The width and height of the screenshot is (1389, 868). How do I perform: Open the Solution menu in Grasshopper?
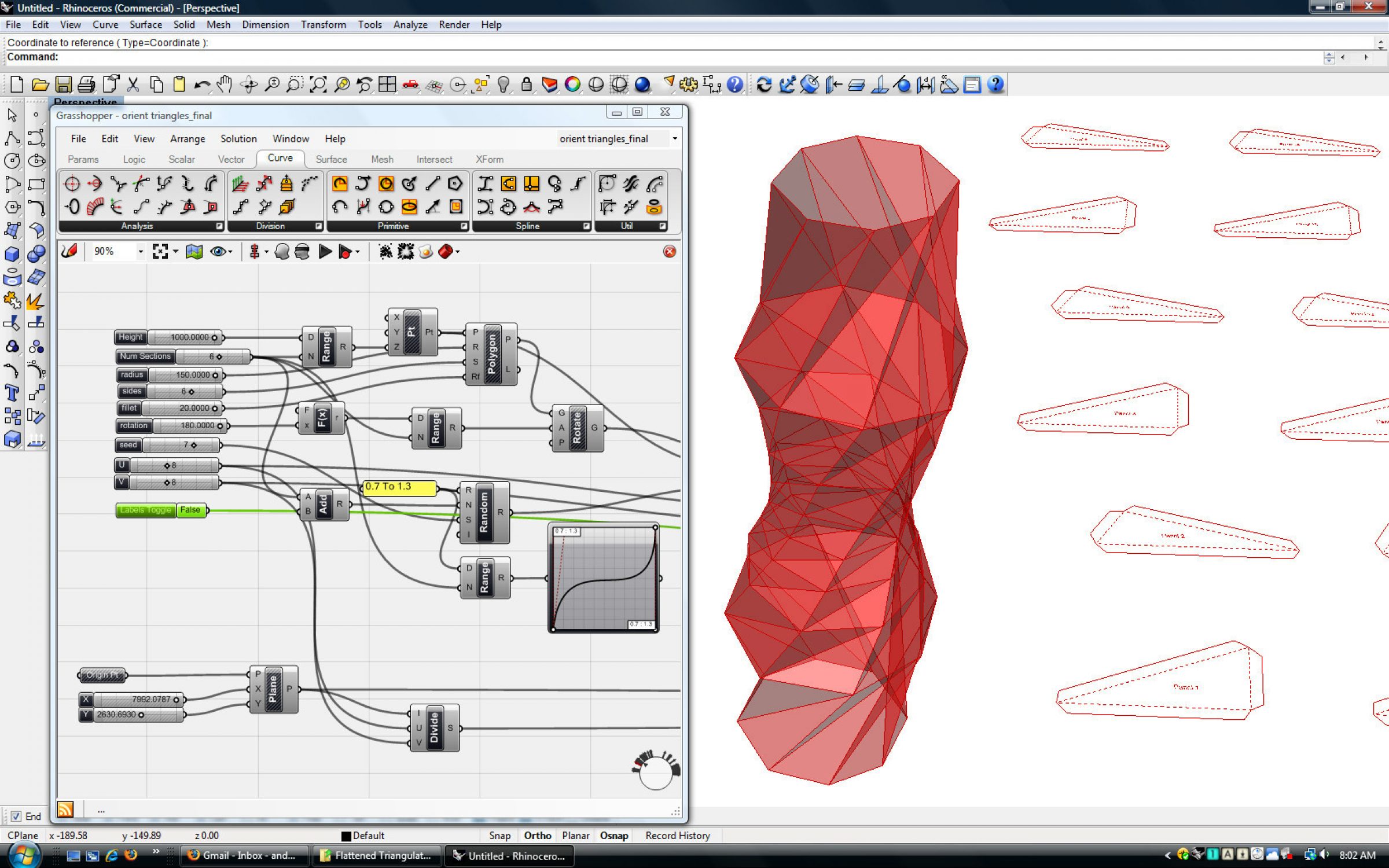tap(238, 138)
